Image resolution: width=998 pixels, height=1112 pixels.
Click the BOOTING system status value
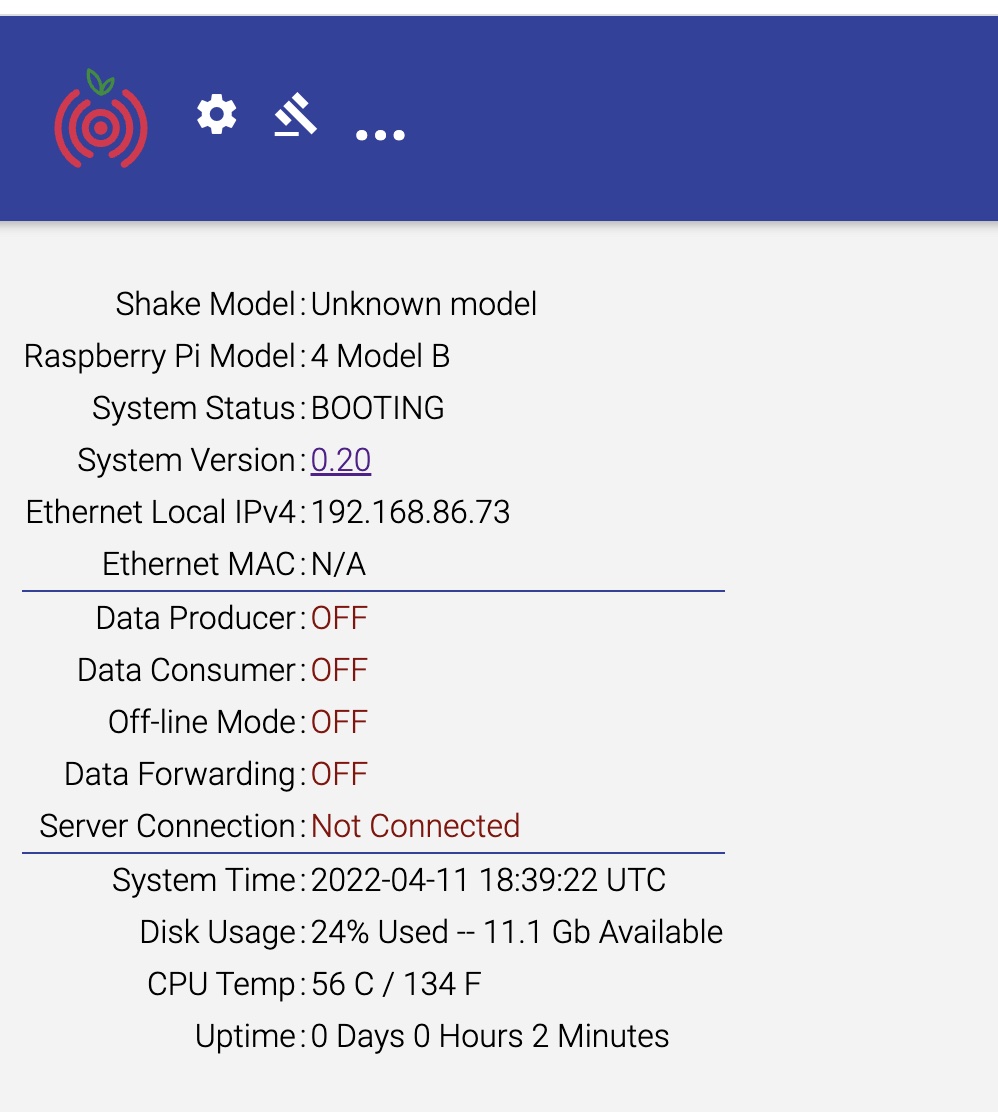coord(377,408)
